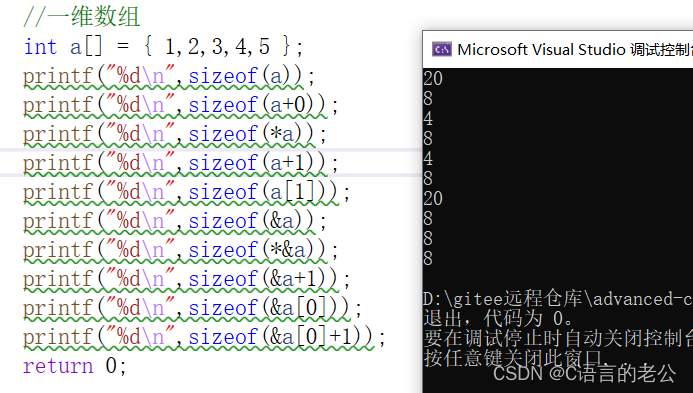Click the first console output 20

[x=433, y=79]
